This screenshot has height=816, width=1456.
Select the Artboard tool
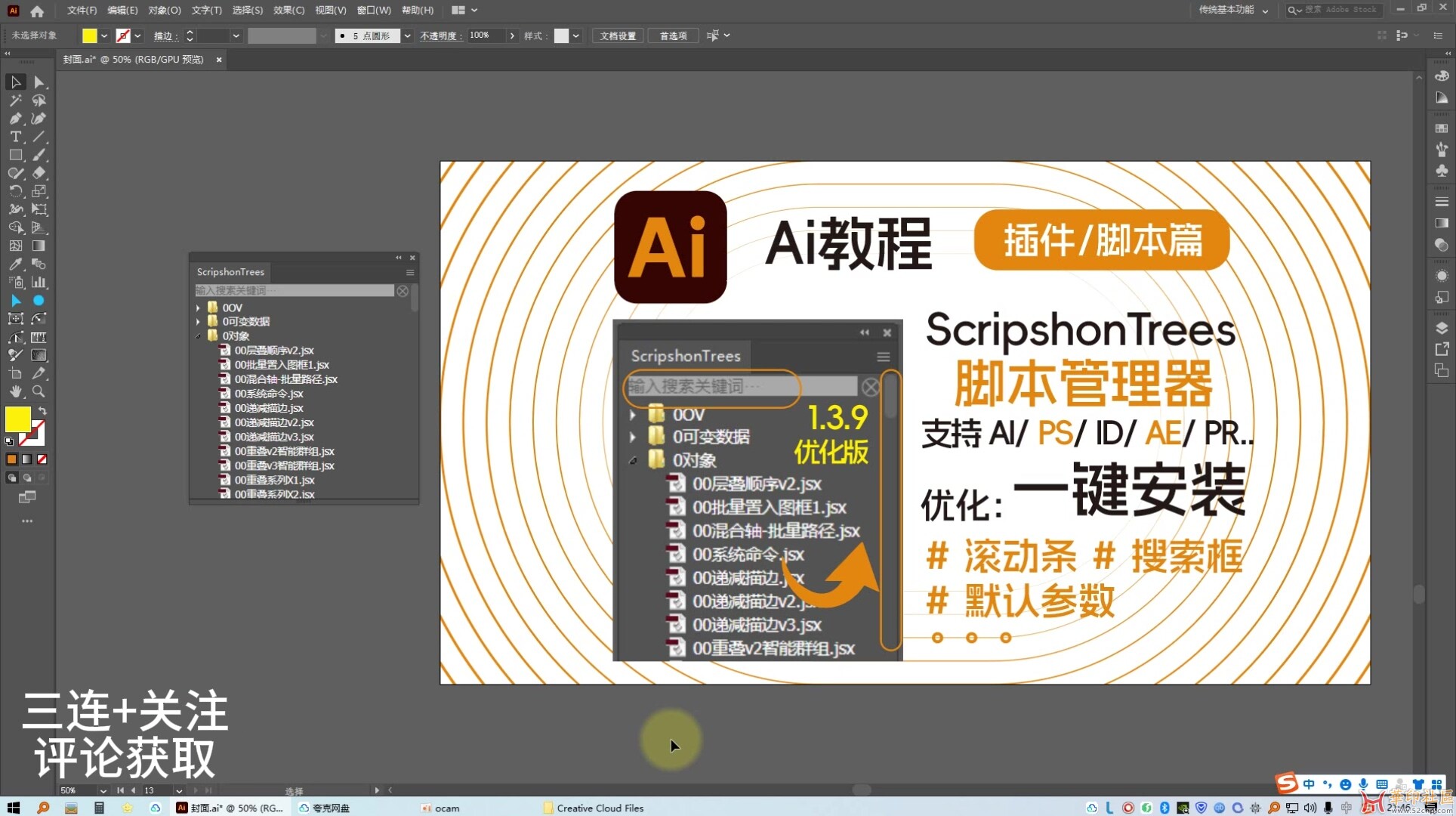click(x=15, y=373)
